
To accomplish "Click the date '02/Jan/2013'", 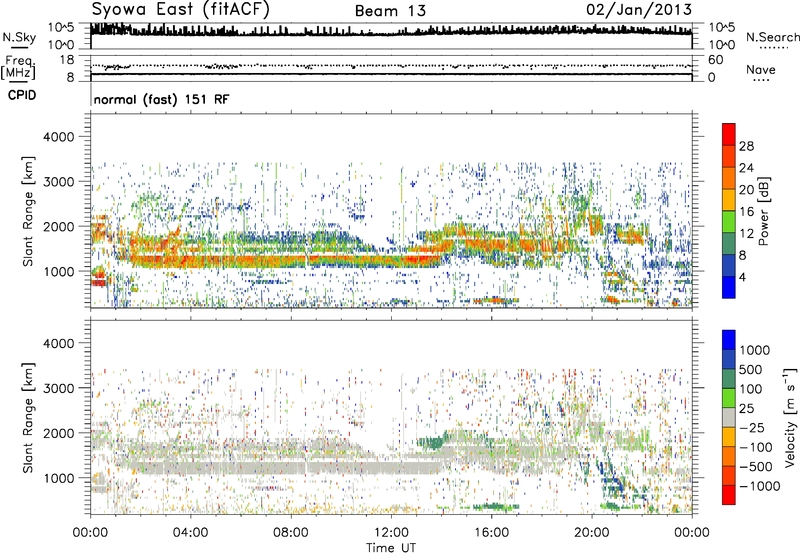I will [x=639, y=10].
